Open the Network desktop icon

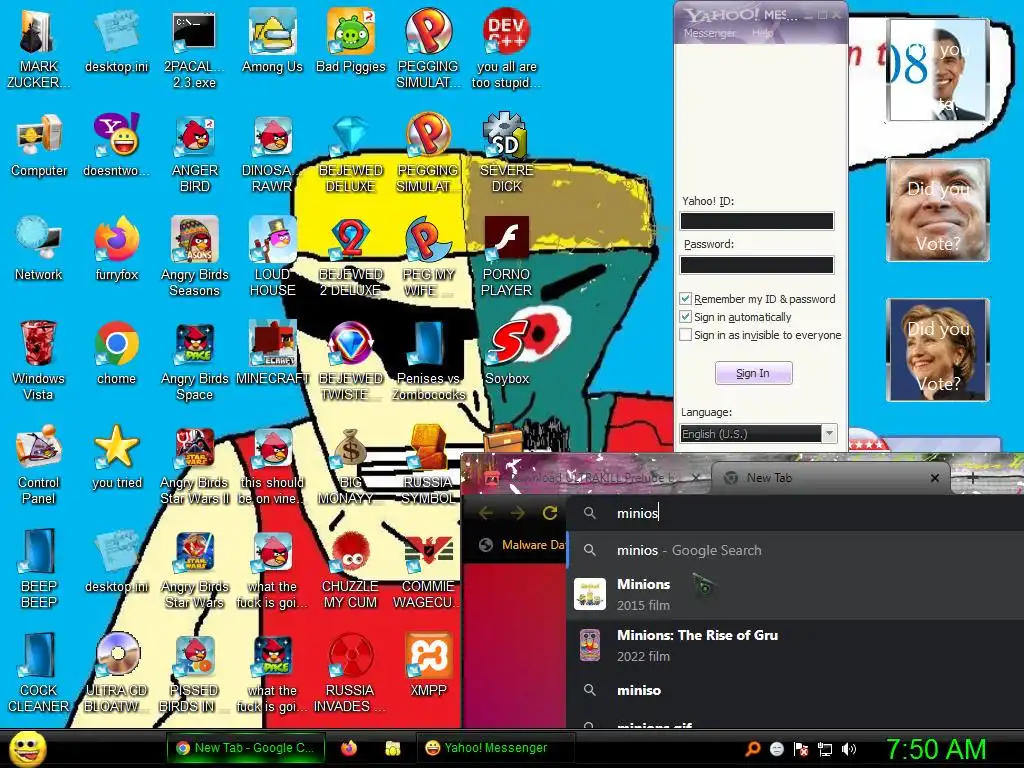pos(38,240)
